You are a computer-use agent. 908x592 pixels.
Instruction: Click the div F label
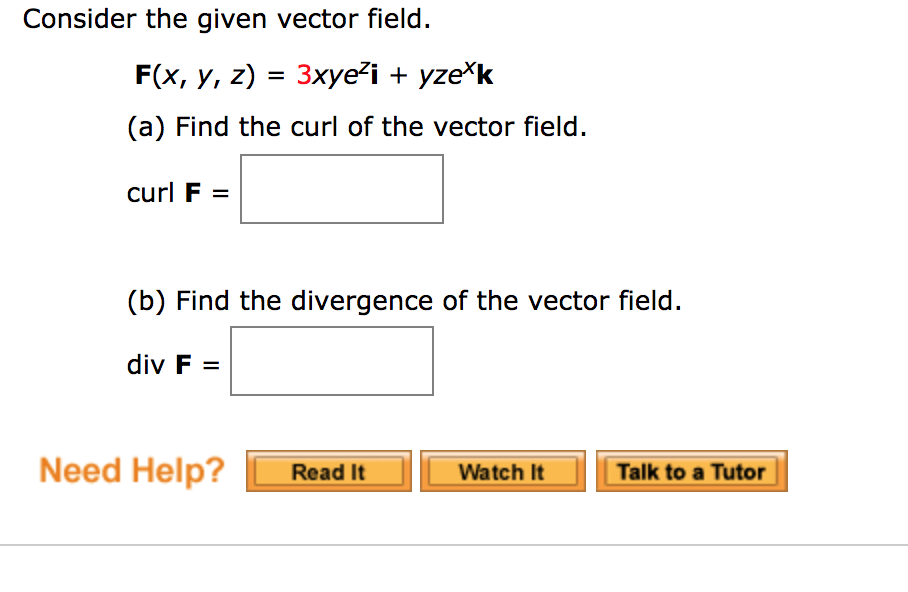point(154,366)
